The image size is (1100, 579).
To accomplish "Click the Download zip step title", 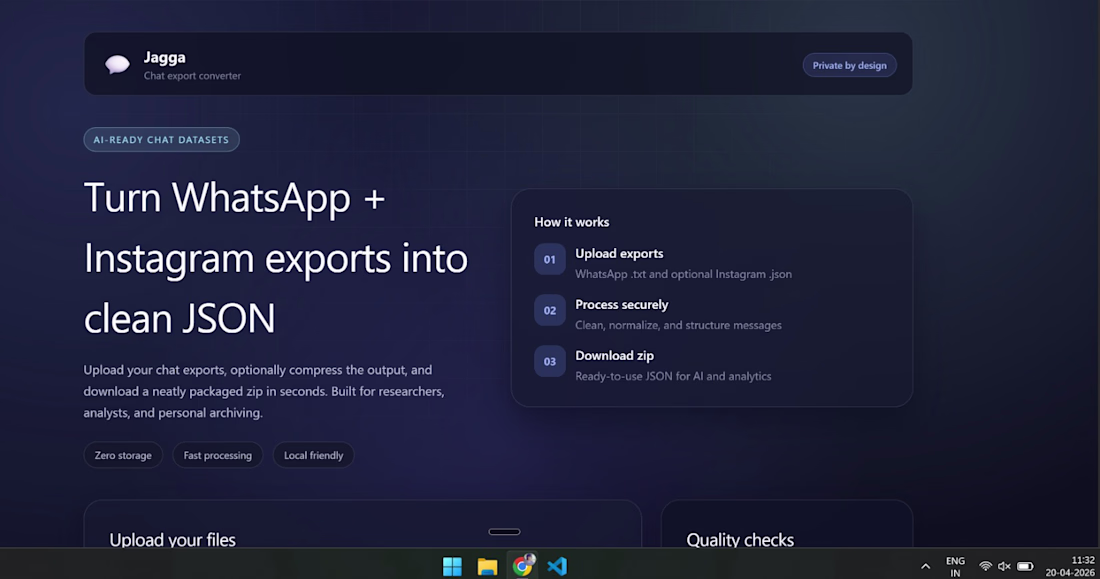I will point(615,356).
